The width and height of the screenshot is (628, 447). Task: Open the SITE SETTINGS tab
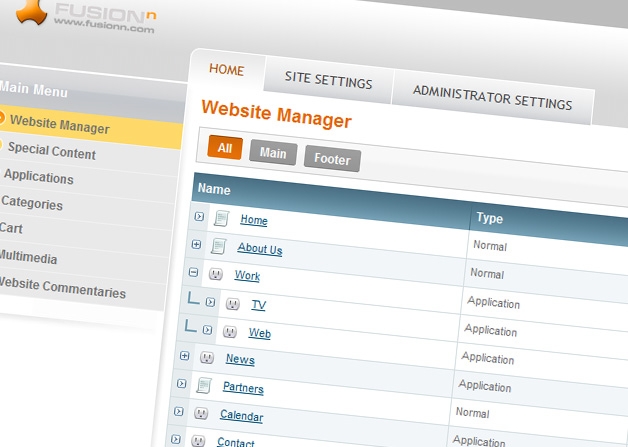328,80
